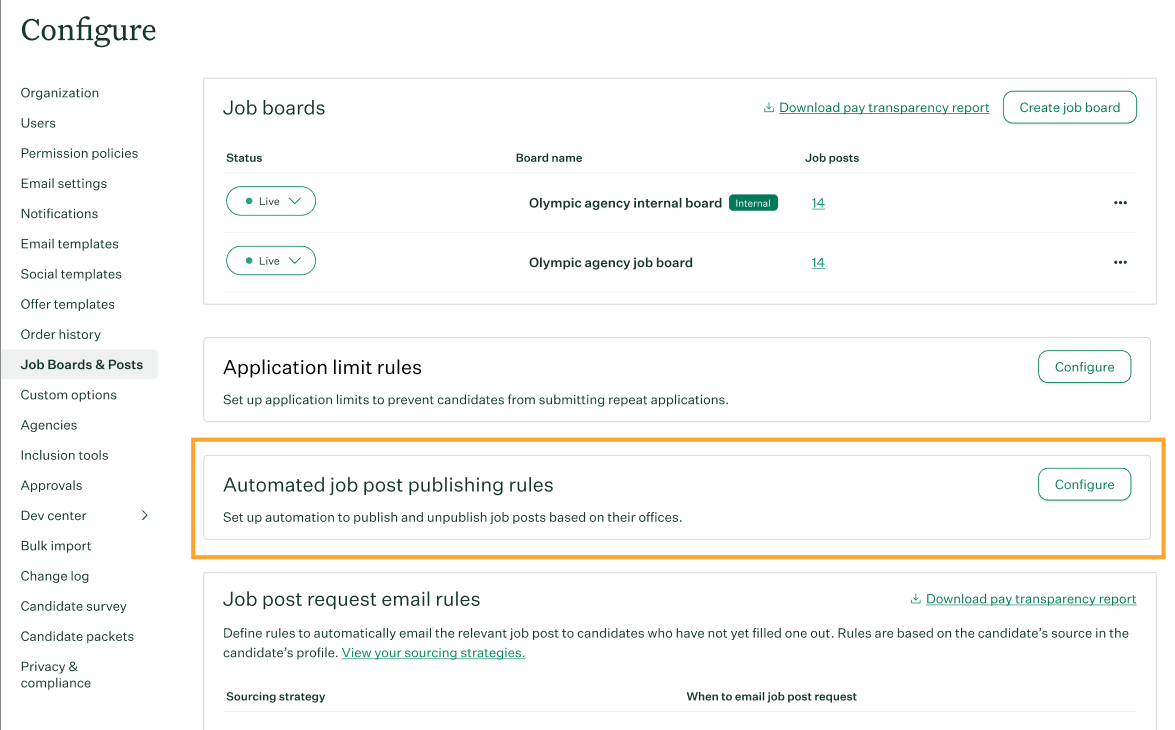The width and height of the screenshot is (1175, 730).
Task: Select Email settings in sidebar
Action: [64, 184]
